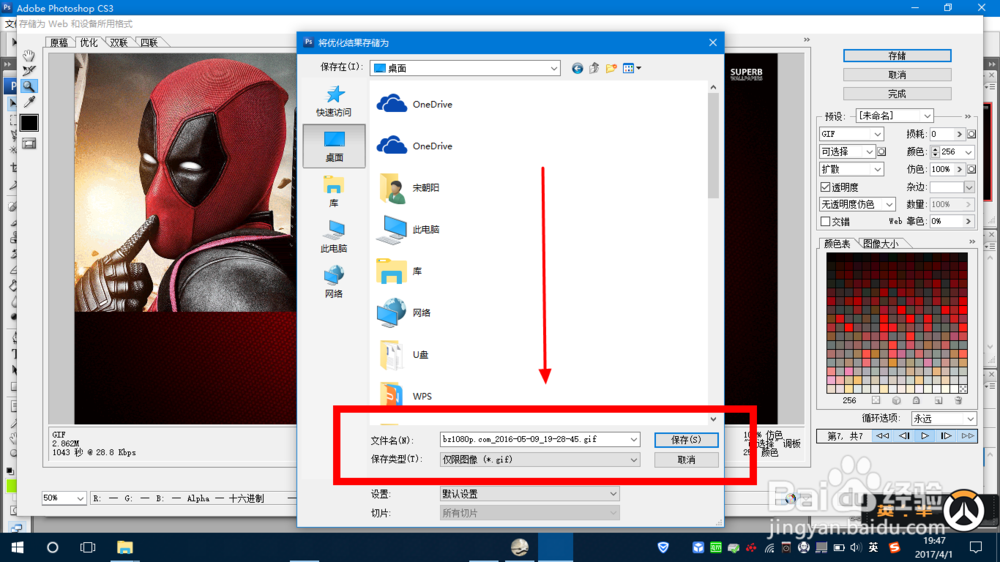The image size is (1000, 562).
Task: Play the animation
Action: (x=925, y=436)
